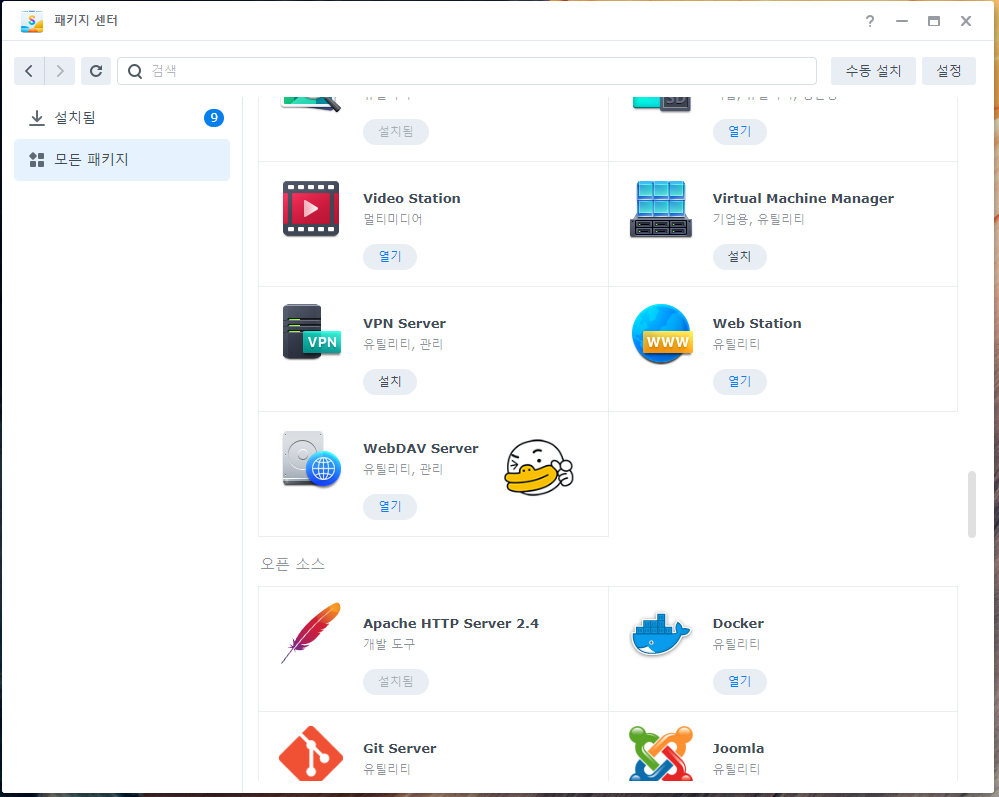This screenshot has width=999, height=797.
Task: Click the 기업용, 유틸리티 text under Virtual Machine Manager
Action: (x=758, y=219)
